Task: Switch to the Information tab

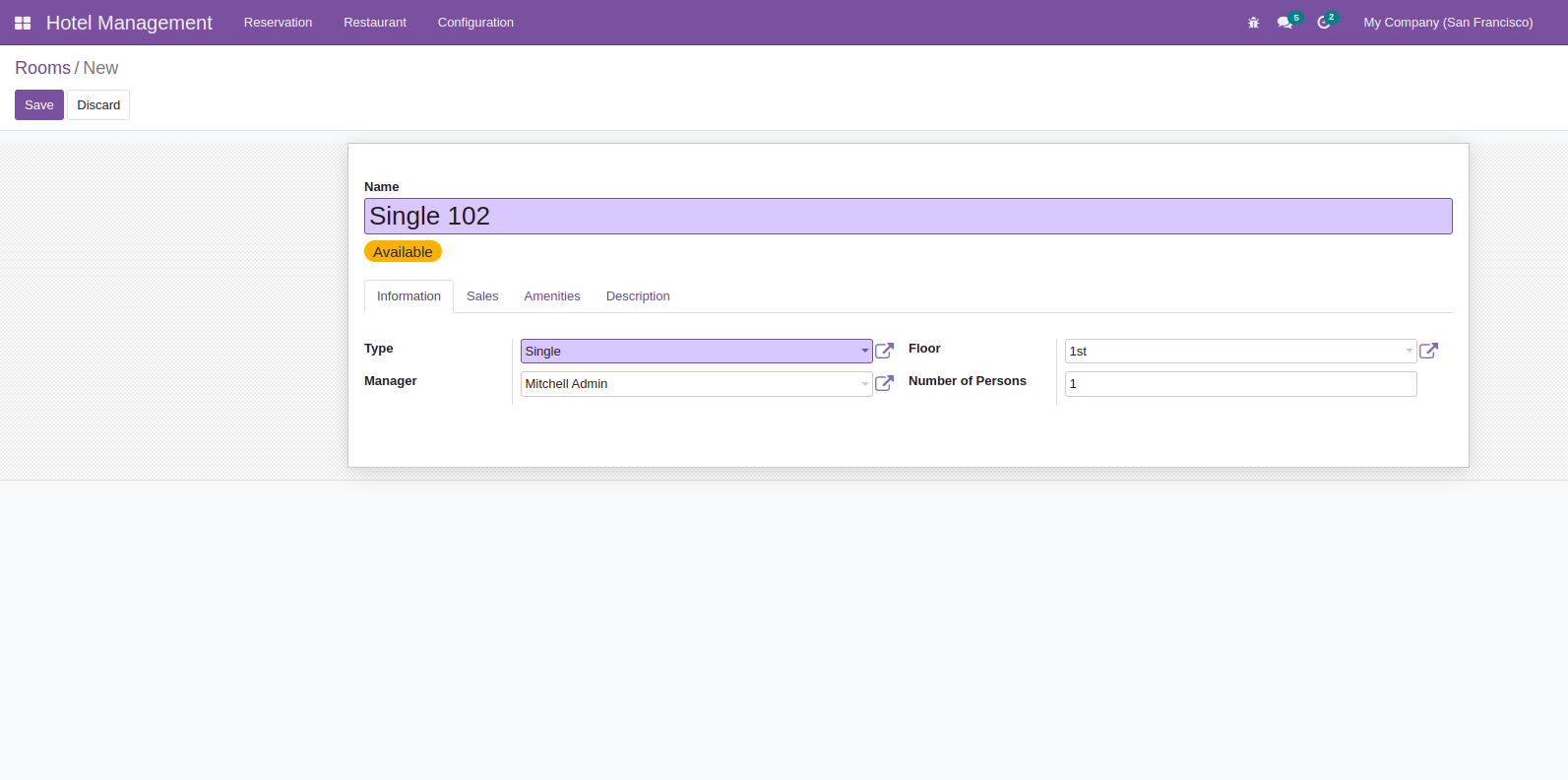Action: point(408,296)
